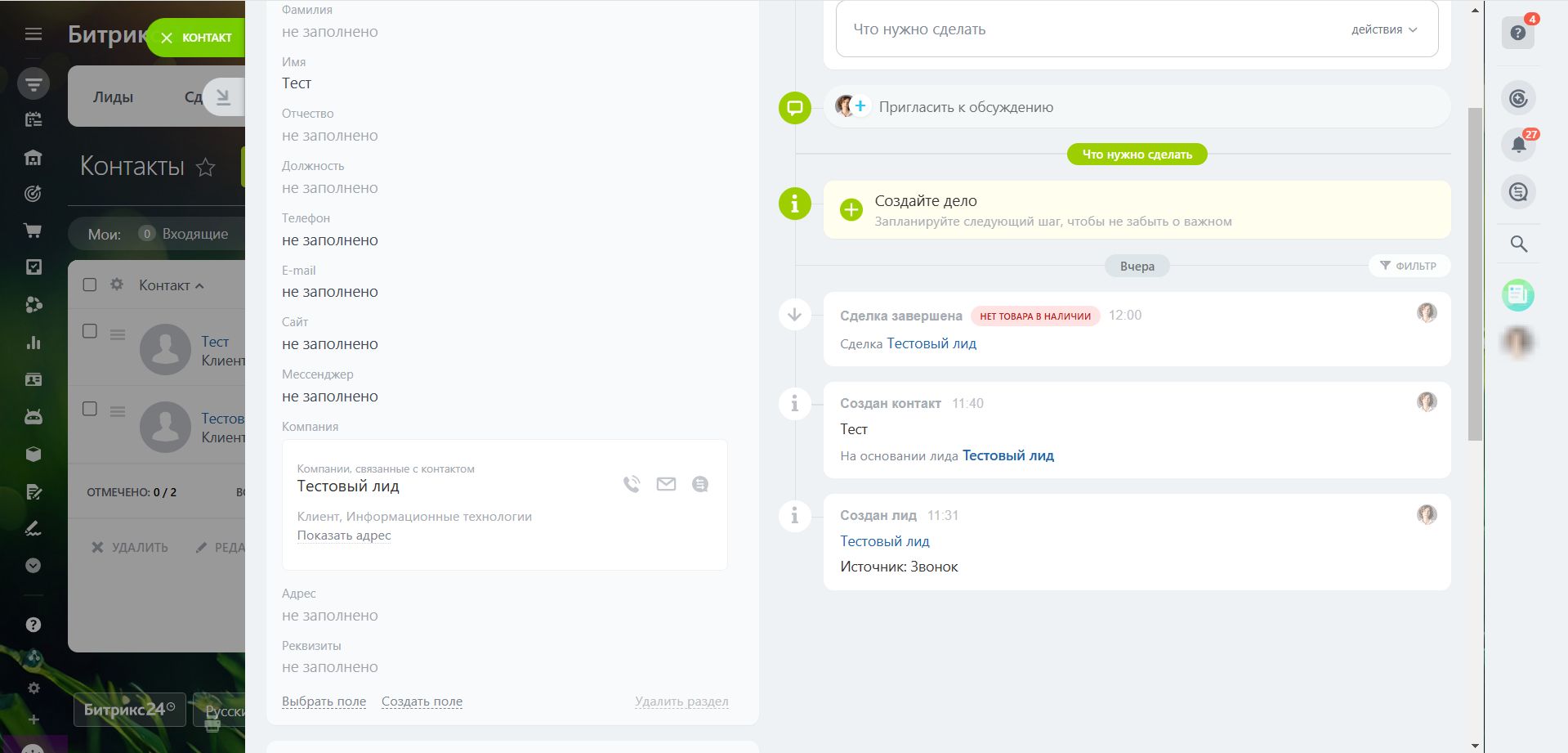This screenshot has height=753, width=1568.
Task: Switch to the Лиды tab
Action: (113, 97)
